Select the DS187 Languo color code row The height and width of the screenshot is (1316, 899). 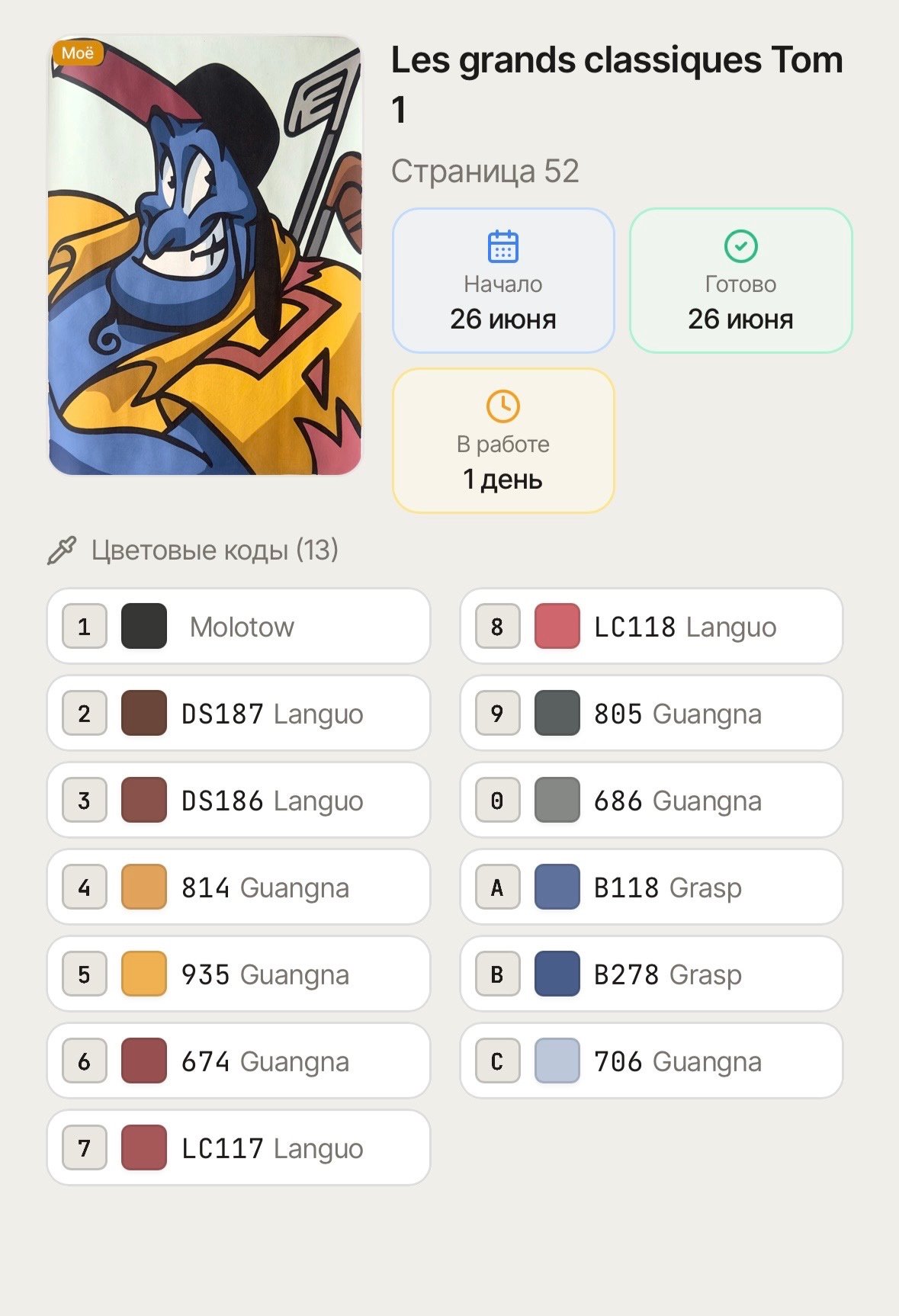pos(239,713)
